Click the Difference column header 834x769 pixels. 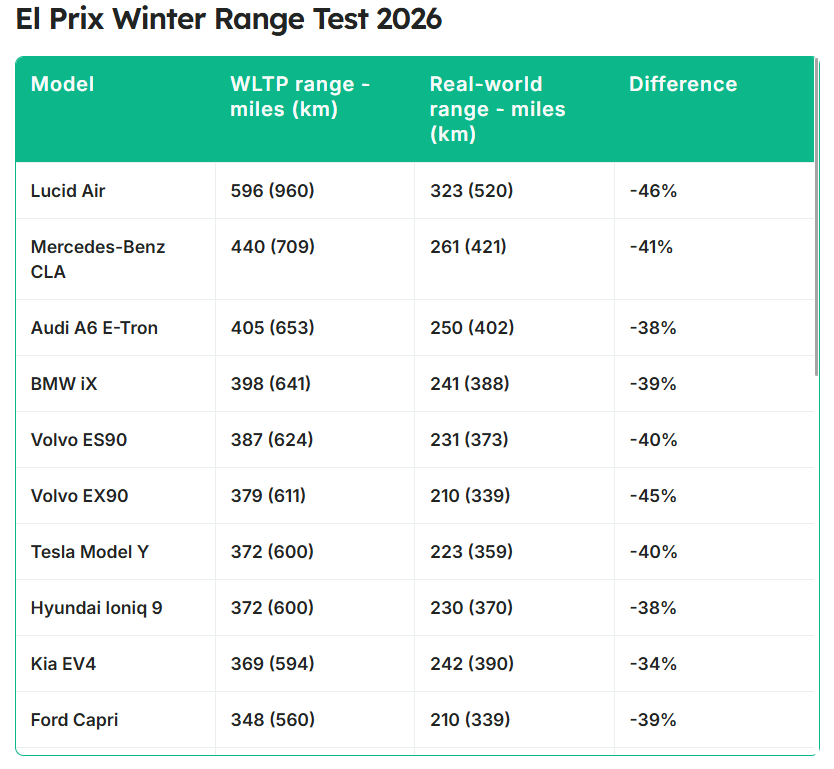(683, 85)
